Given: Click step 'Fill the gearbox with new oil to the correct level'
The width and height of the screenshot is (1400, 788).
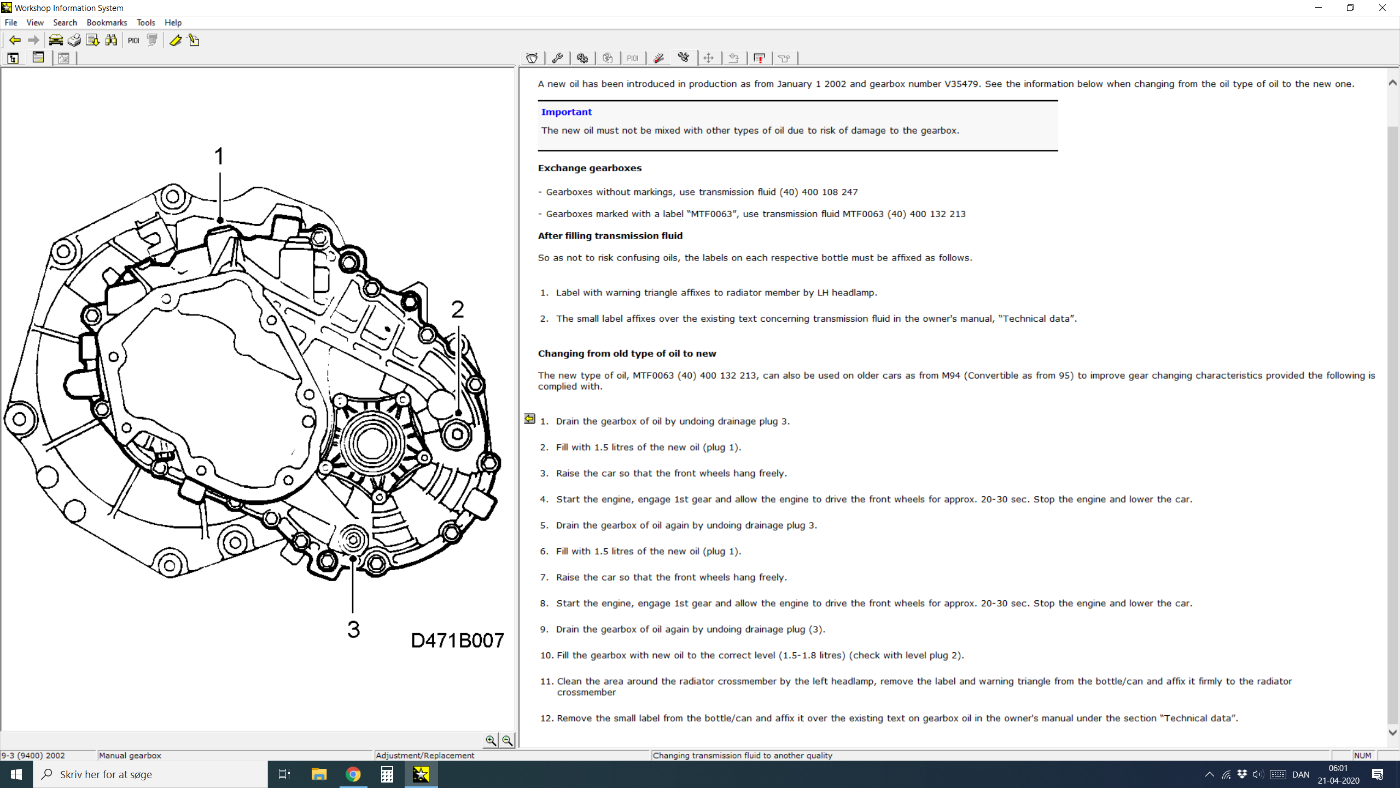Looking at the screenshot, I should pos(760,656).
